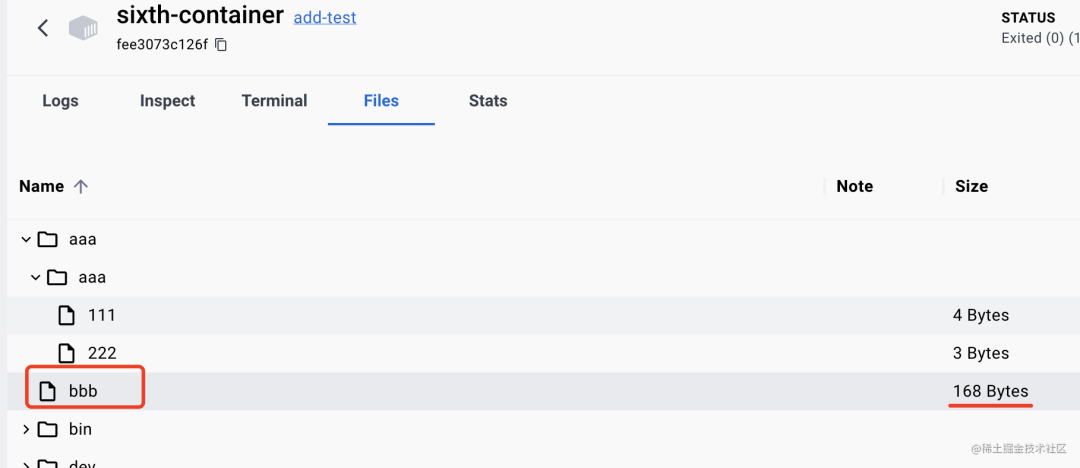Click the file icon for 222
1080x468 pixels.
(x=66, y=353)
